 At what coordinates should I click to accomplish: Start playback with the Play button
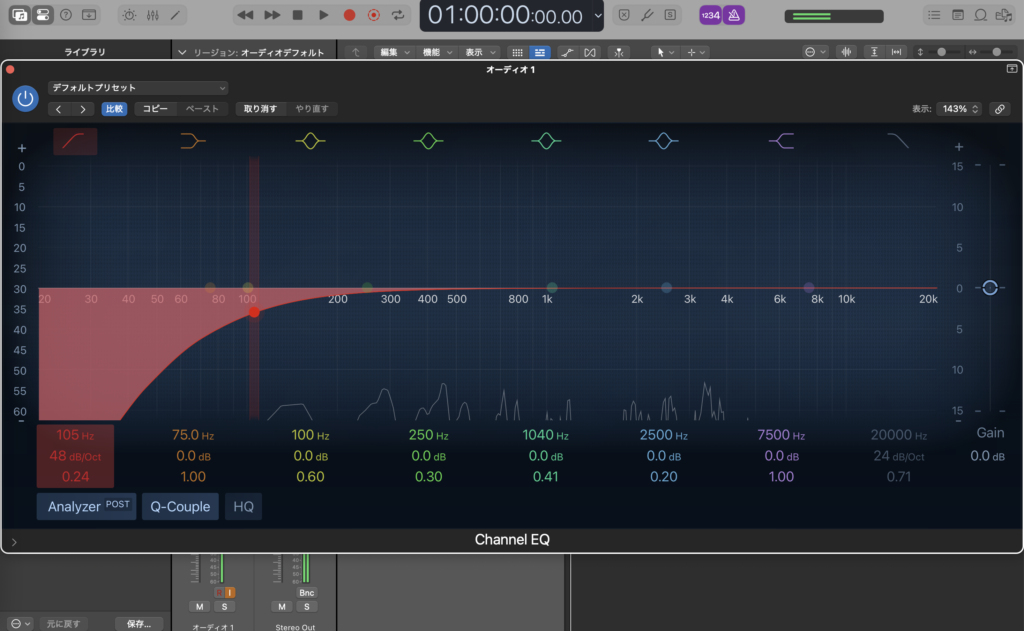(323, 15)
